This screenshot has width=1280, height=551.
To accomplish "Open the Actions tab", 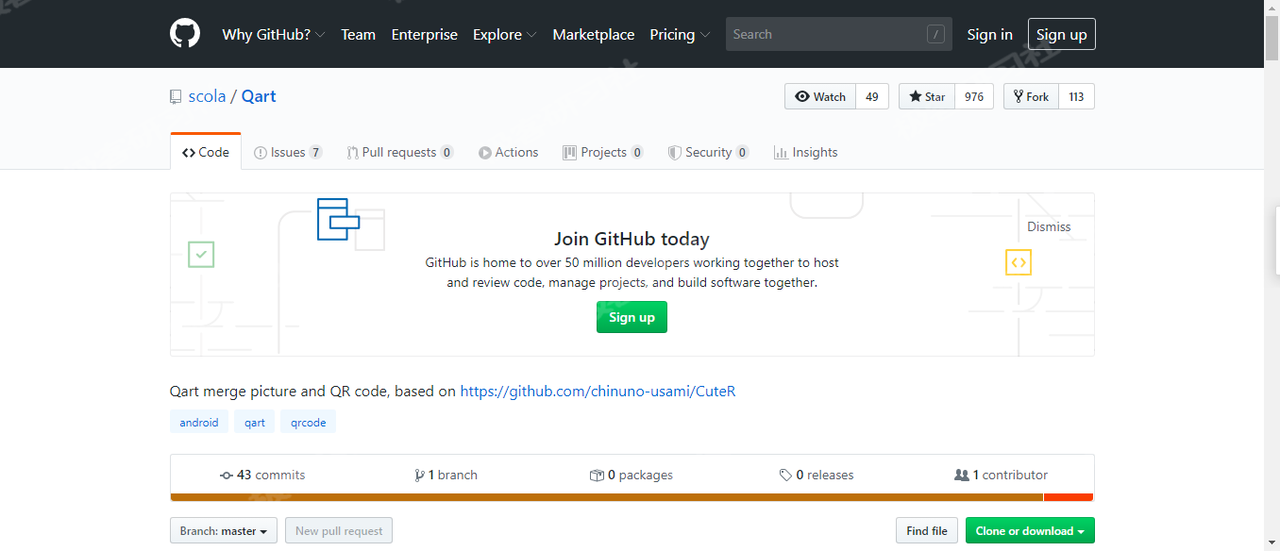I will 508,152.
